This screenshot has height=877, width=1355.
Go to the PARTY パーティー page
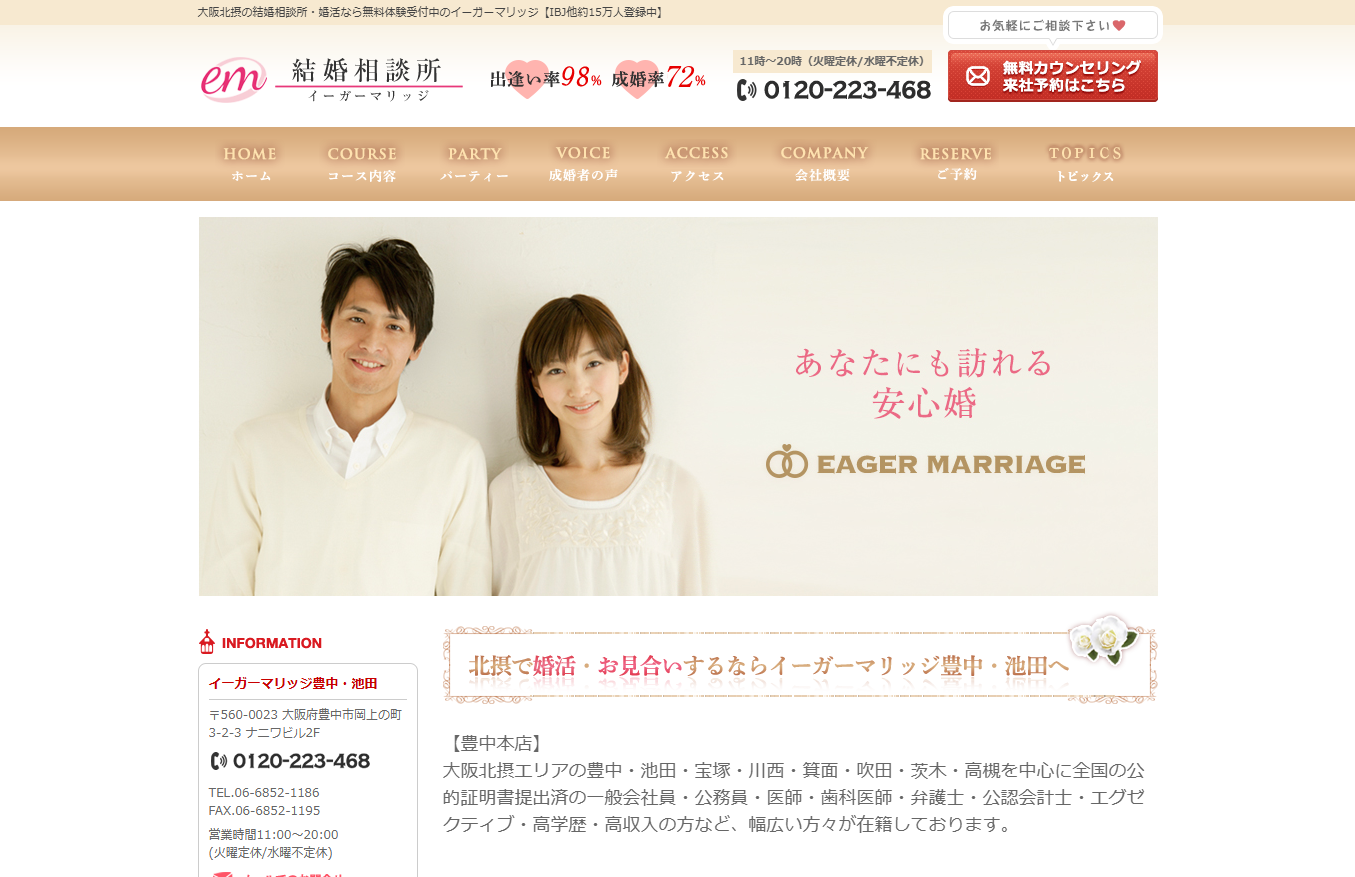pyautogui.click(x=474, y=164)
